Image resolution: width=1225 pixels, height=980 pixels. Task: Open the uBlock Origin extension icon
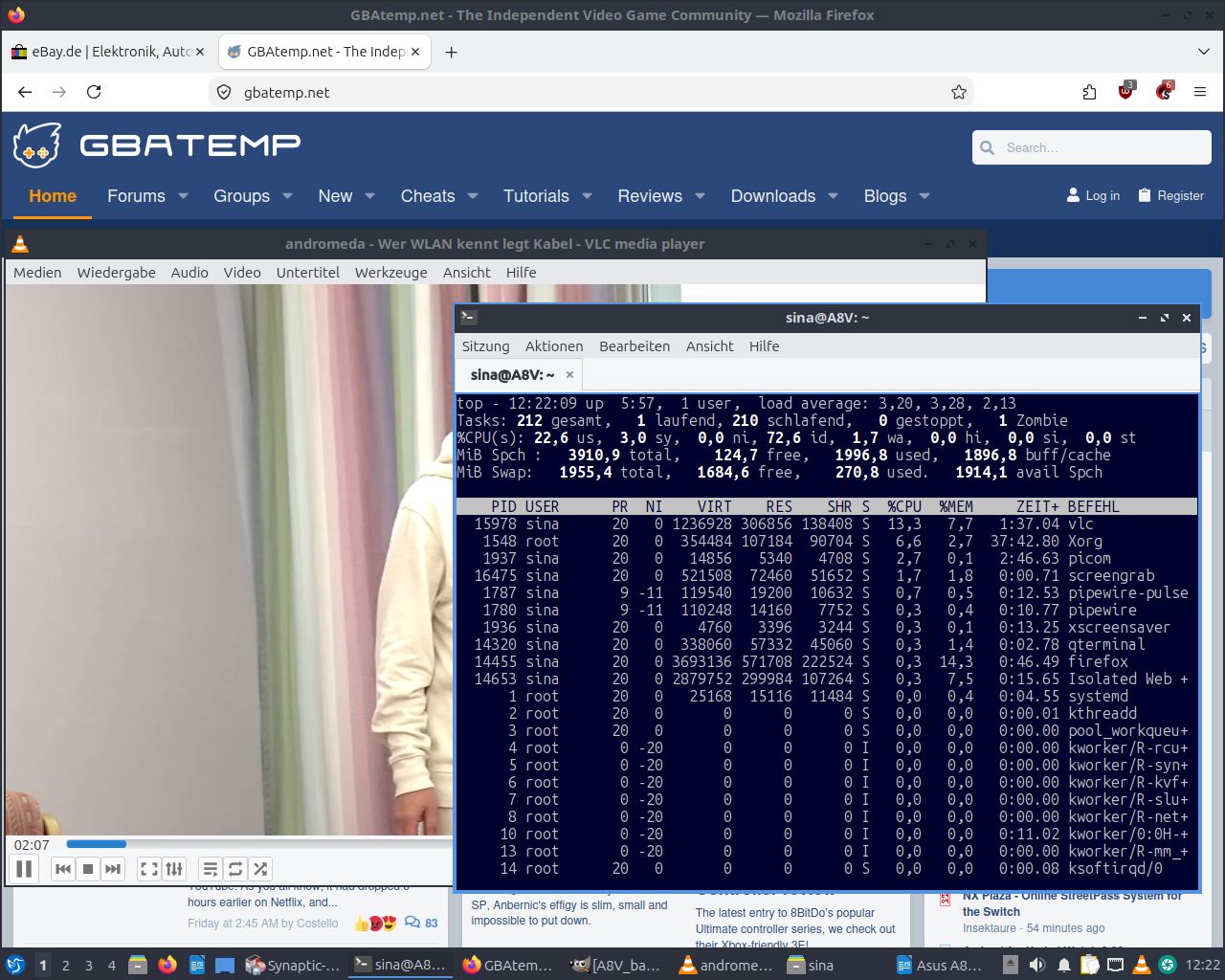pyautogui.click(x=1126, y=92)
